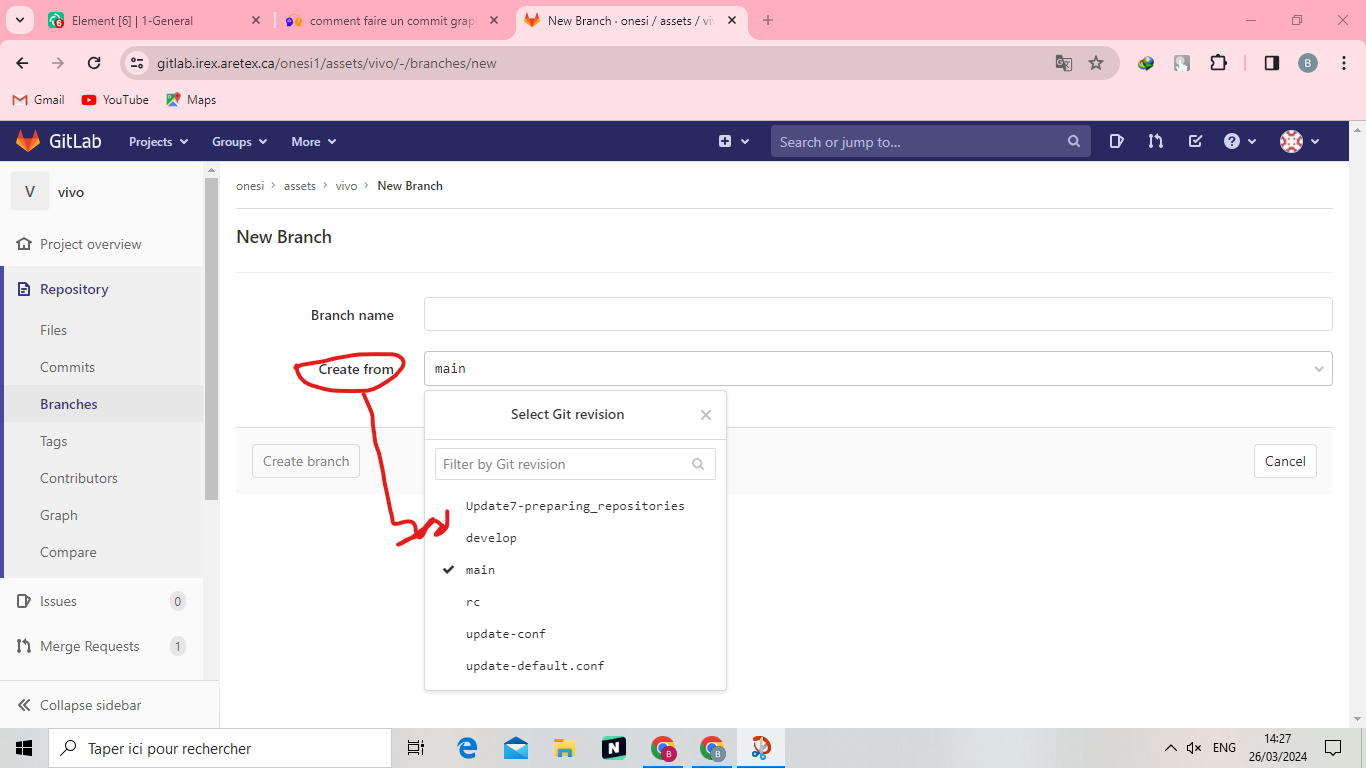Bookmark this page with the star icon

pyautogui.click(x=1096, y=63)
